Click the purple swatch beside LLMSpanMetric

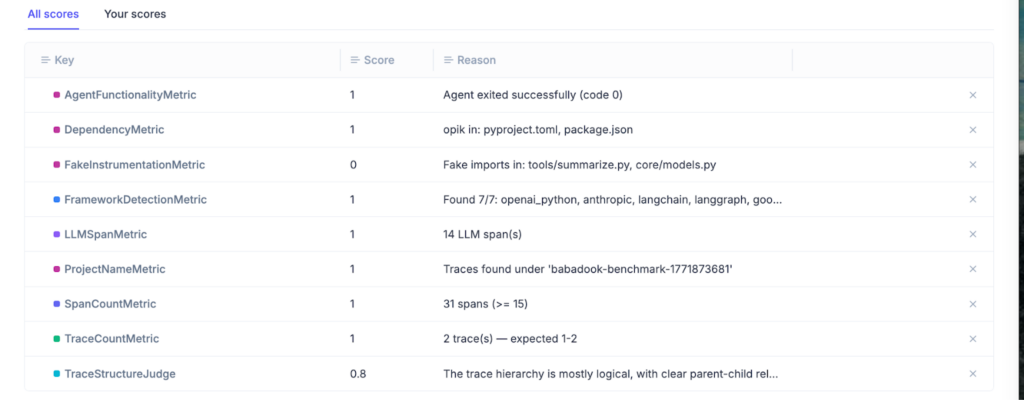57,234
